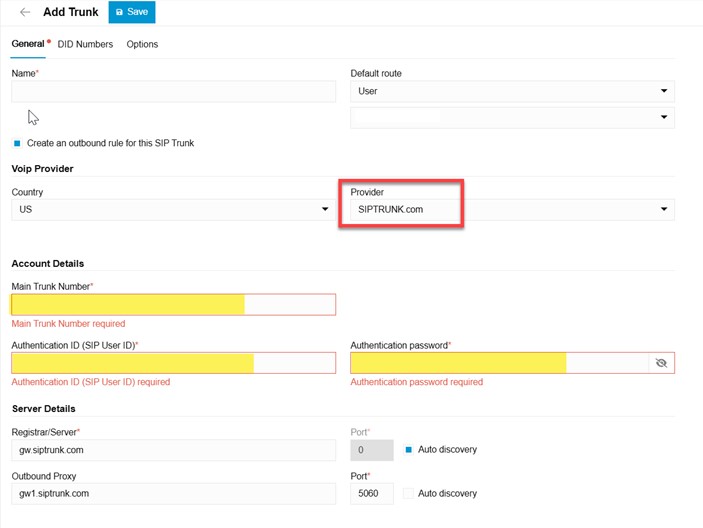This screenshot has width=703, height=528.
Task: Click the 'Authentication password required' error text
Action: tap(417, 382)
